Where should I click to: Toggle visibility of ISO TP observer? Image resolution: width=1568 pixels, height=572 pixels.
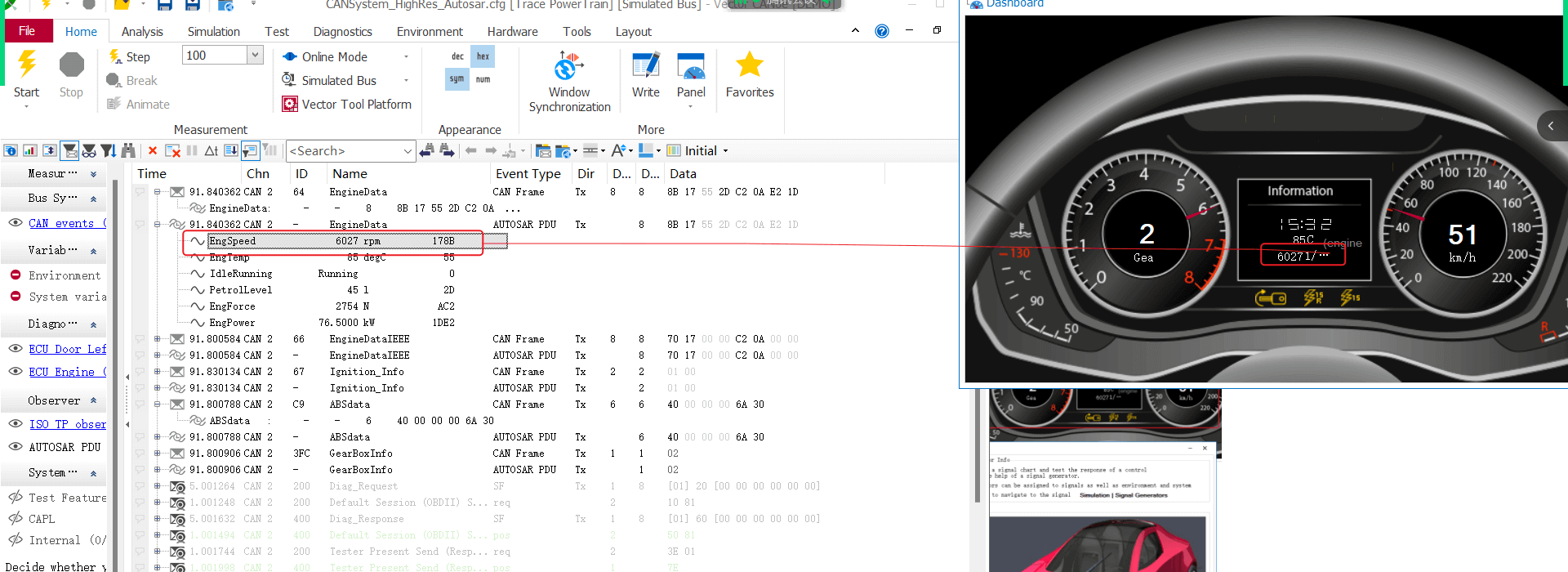click(x=15, y=424)
